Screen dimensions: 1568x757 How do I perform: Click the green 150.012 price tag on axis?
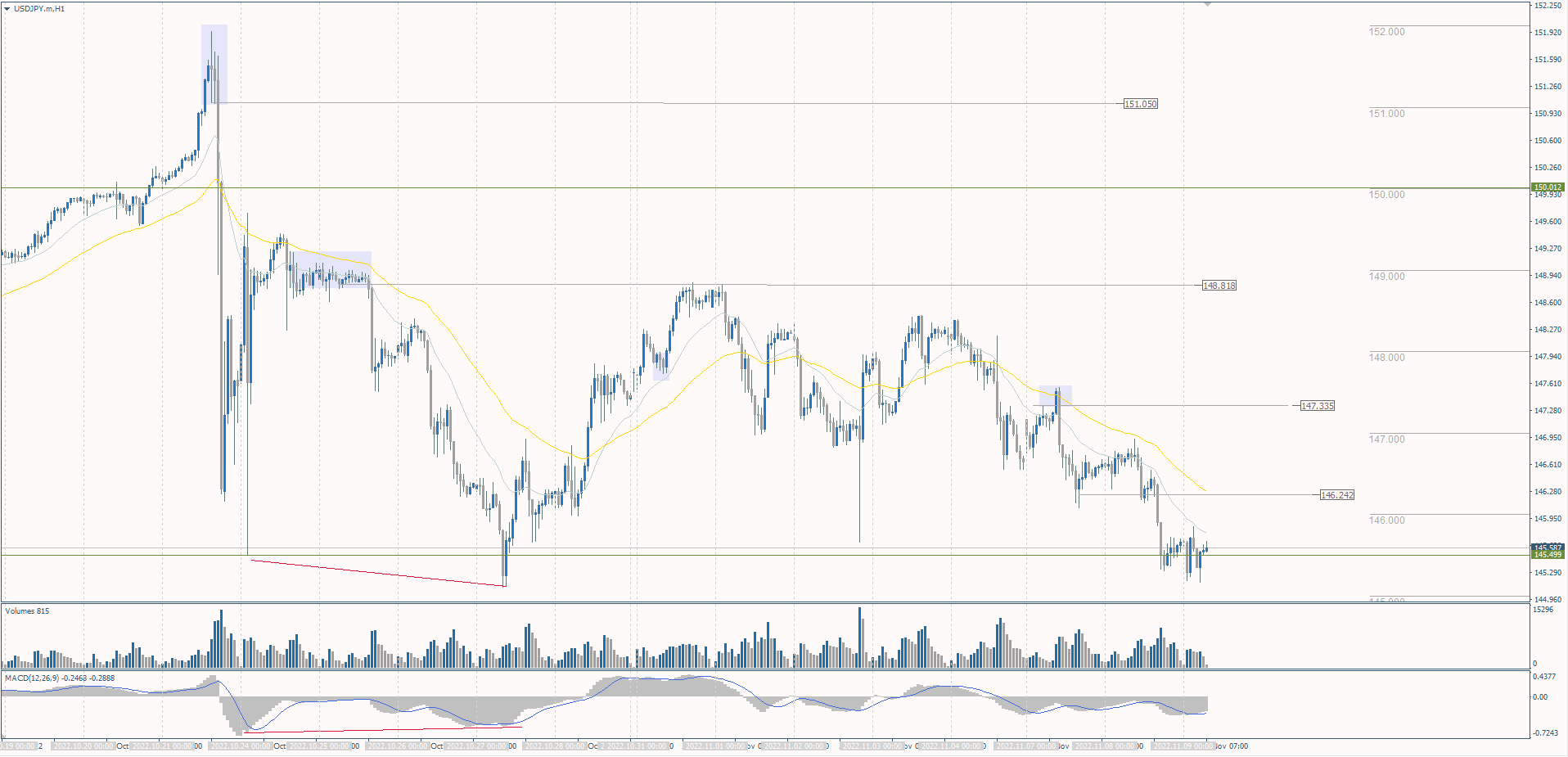(x=1548, y=187)
